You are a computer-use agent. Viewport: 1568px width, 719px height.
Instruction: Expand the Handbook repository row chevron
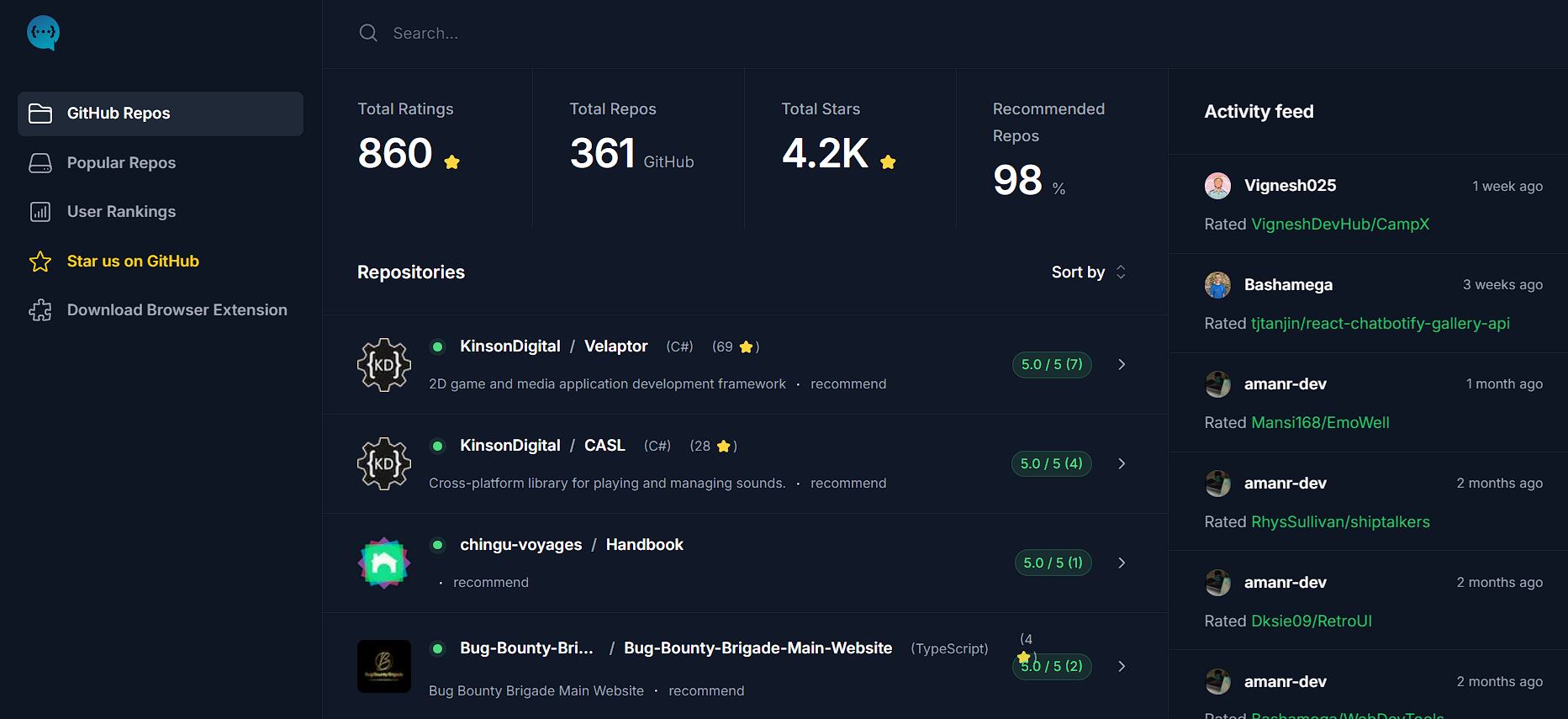point(1122,563)
